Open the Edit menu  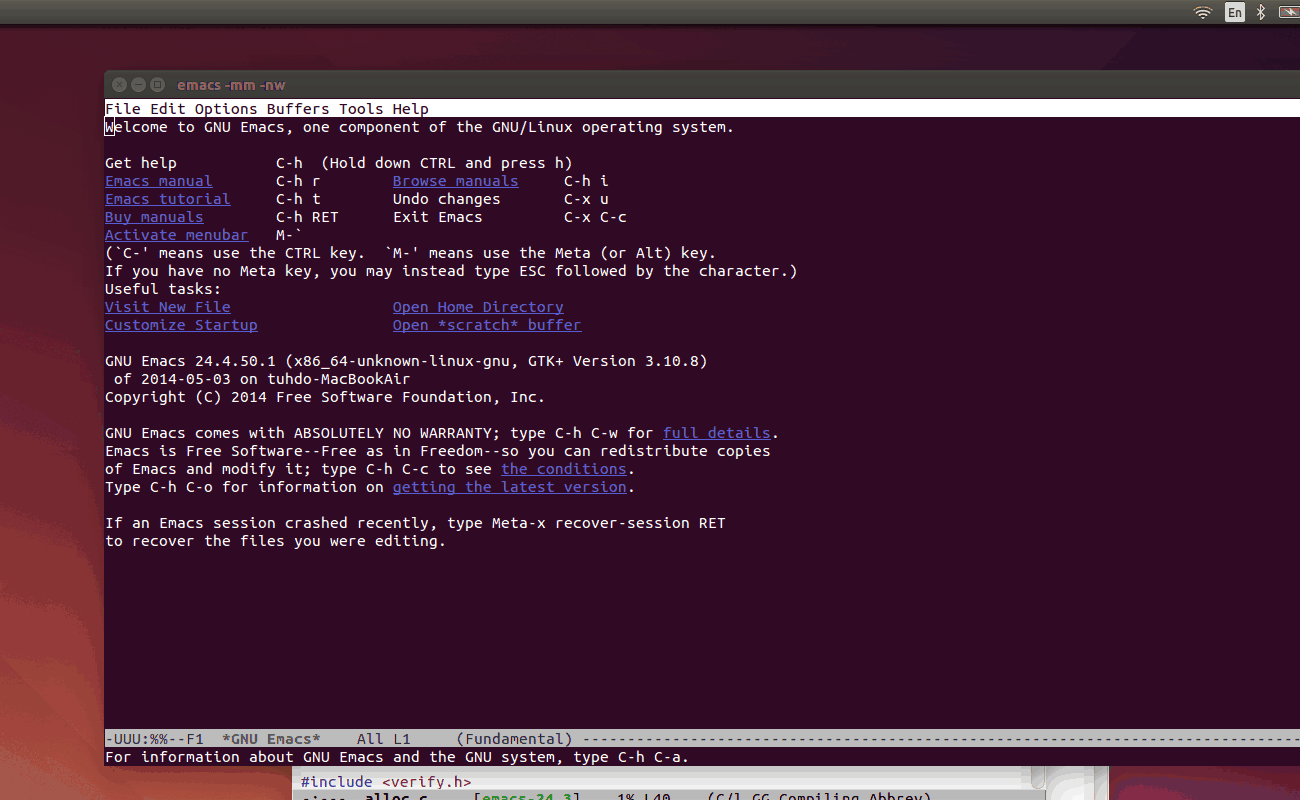coord(168,109)
